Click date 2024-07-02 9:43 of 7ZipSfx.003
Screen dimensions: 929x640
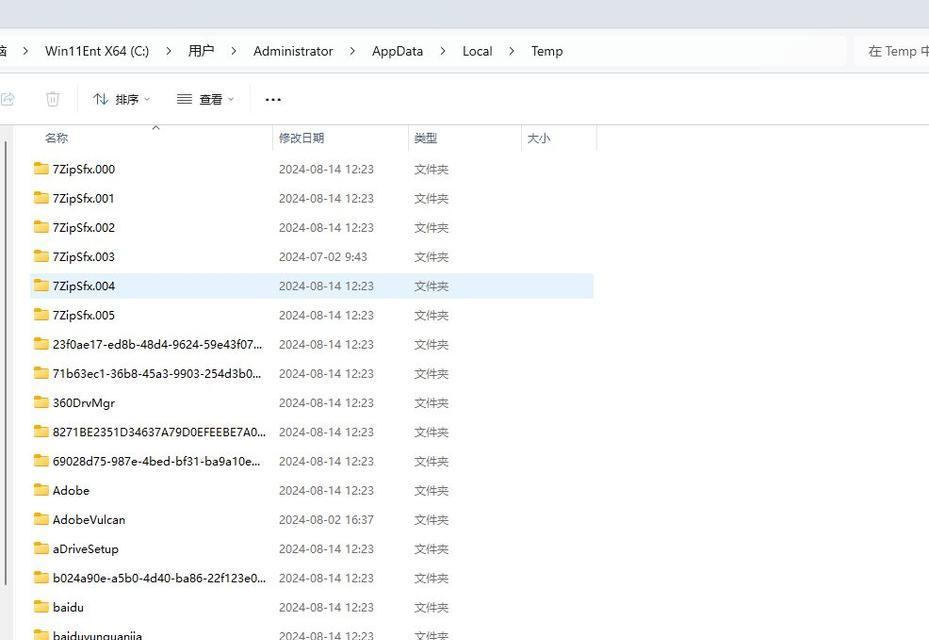(323, 257)
